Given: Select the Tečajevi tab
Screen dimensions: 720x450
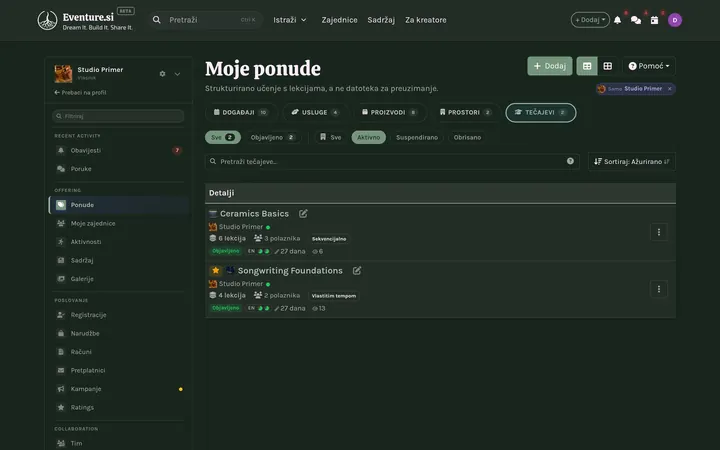Looking at the screenshot, I should [540, 112].
